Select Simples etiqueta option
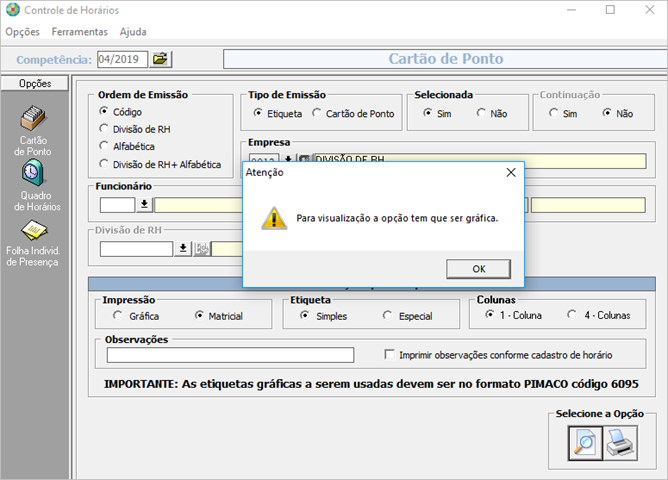 tap(305, 316)
